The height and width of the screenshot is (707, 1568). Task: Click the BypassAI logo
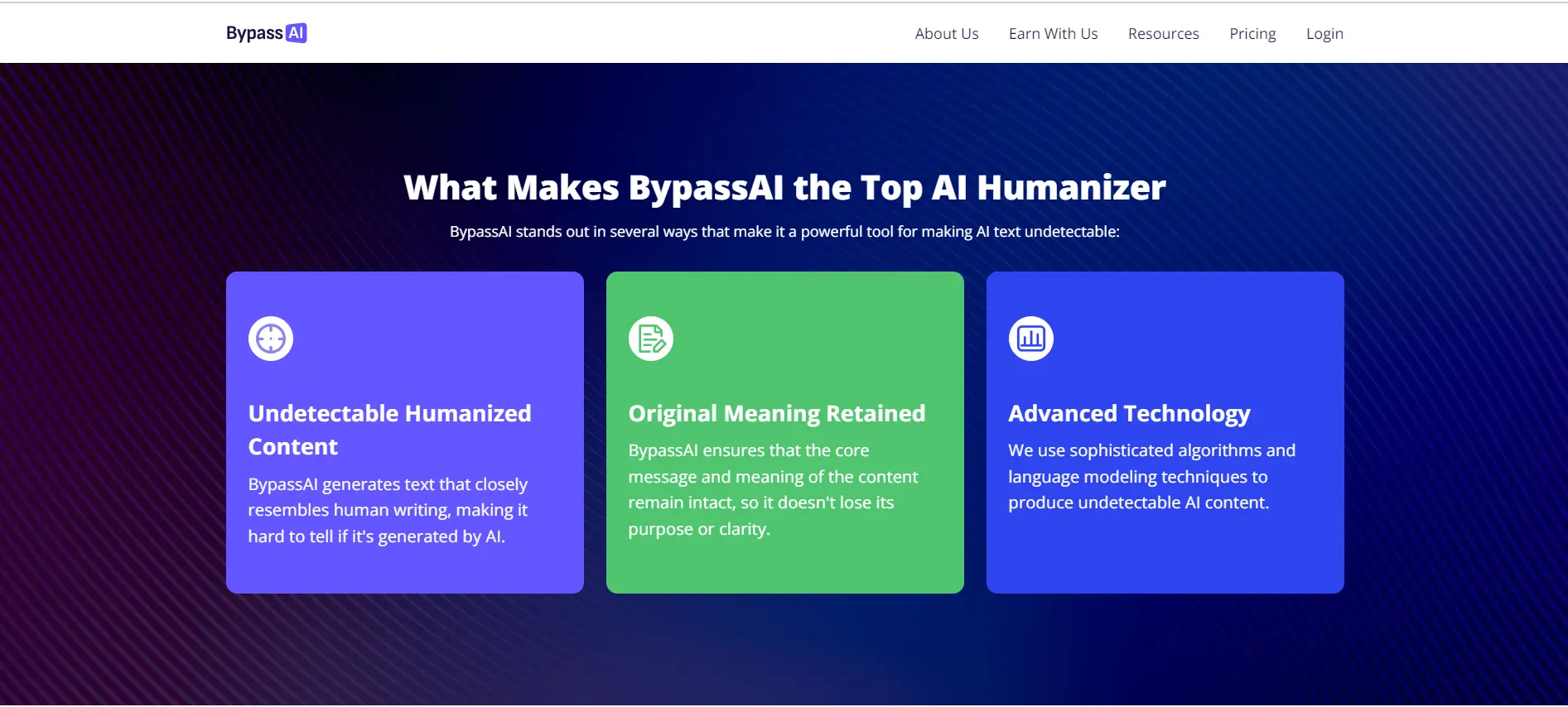click(x=266, y=33)
